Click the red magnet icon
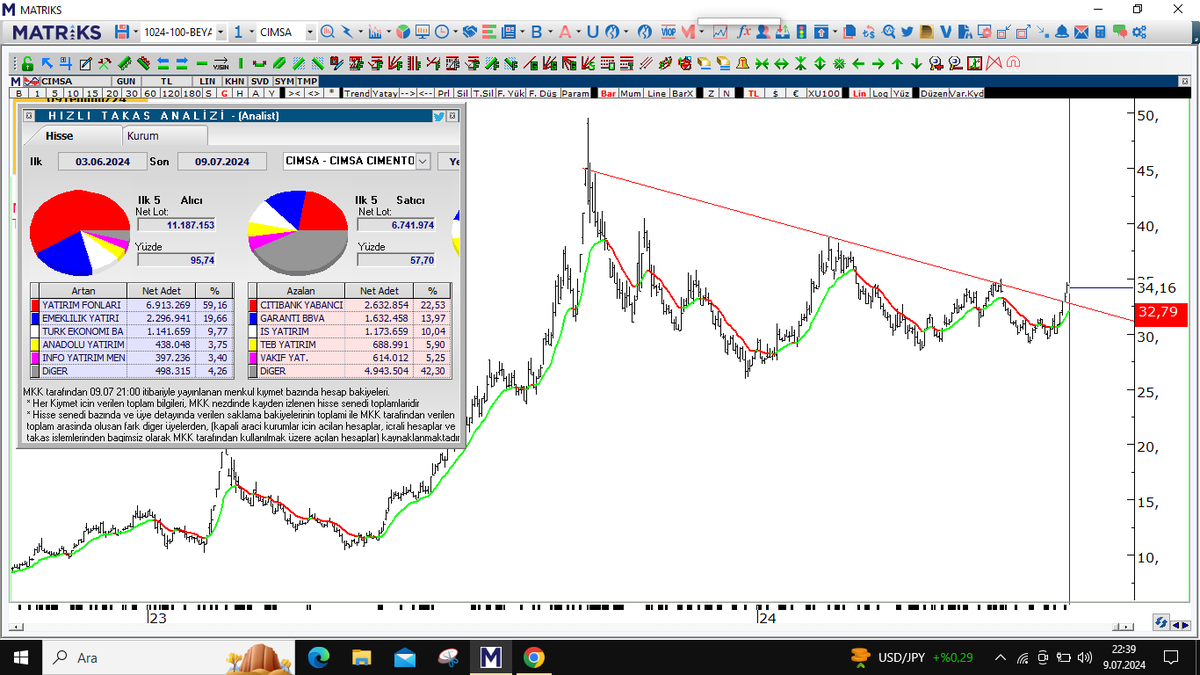Viewport: 1200px width, 675px height. 1013,64
